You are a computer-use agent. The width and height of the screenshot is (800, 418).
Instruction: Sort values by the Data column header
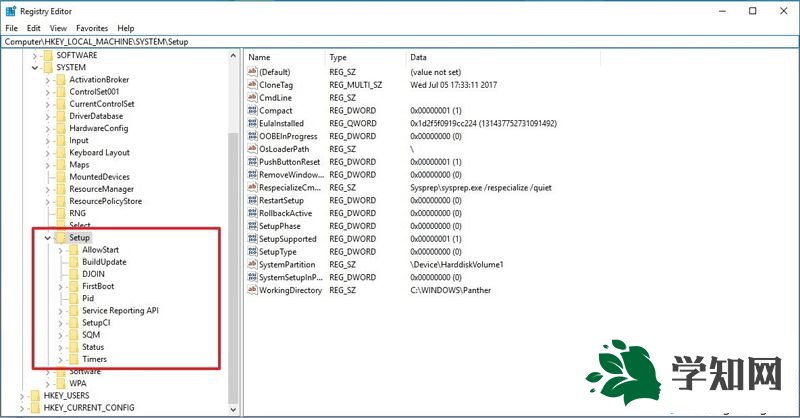[503, 57]
